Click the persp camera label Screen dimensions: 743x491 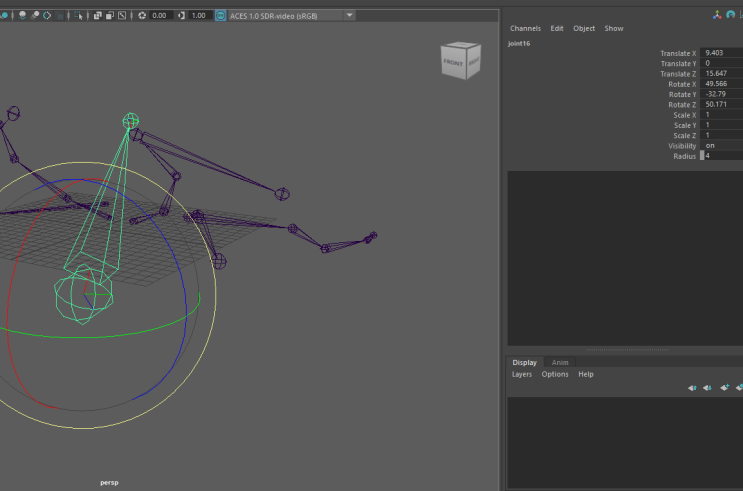(x=109, y=483)
